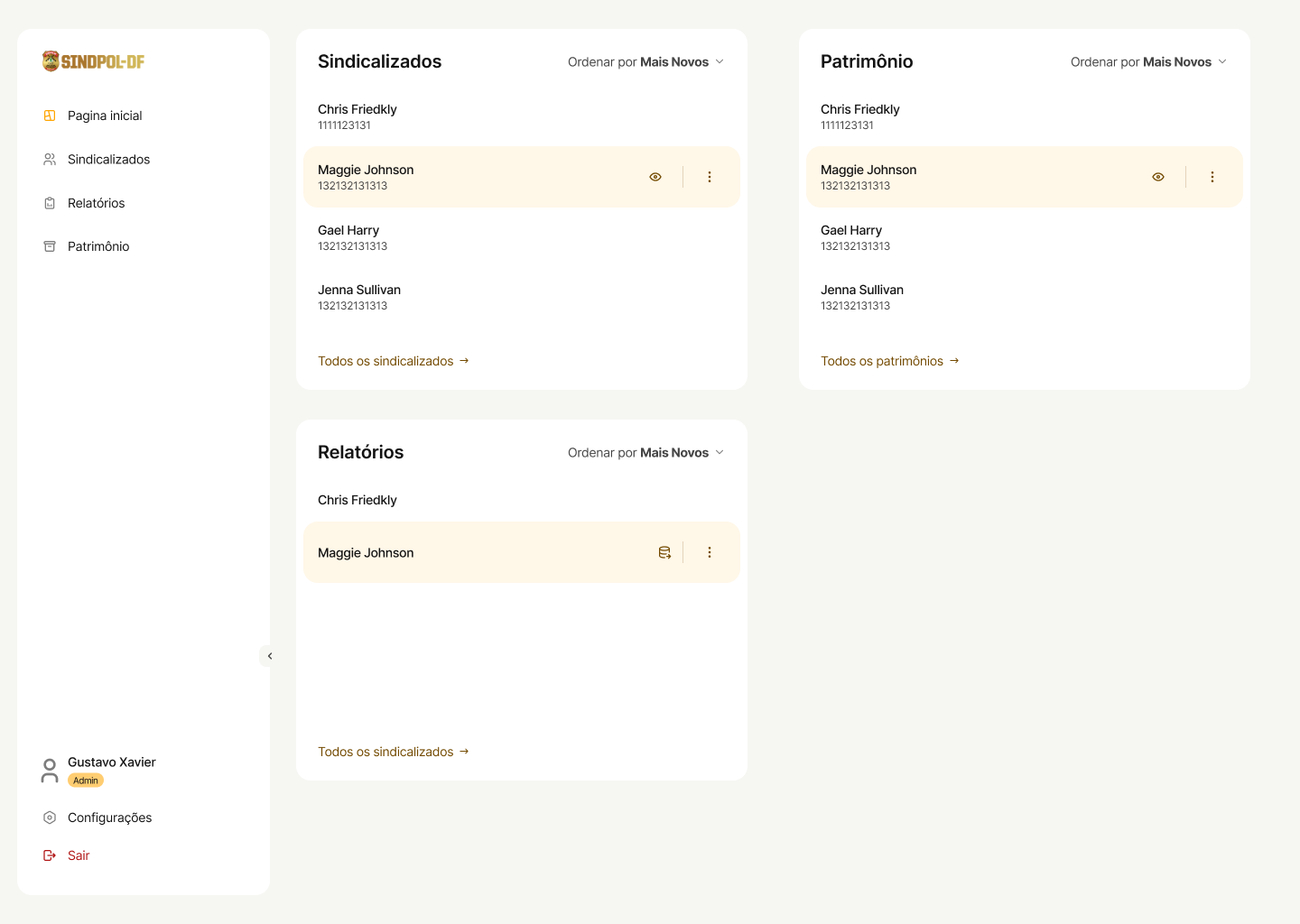The image size is (1300, 924).
Task: Click number 1111123131 under Chris Friedkly in Patrimônio
Action: [847, 125]
